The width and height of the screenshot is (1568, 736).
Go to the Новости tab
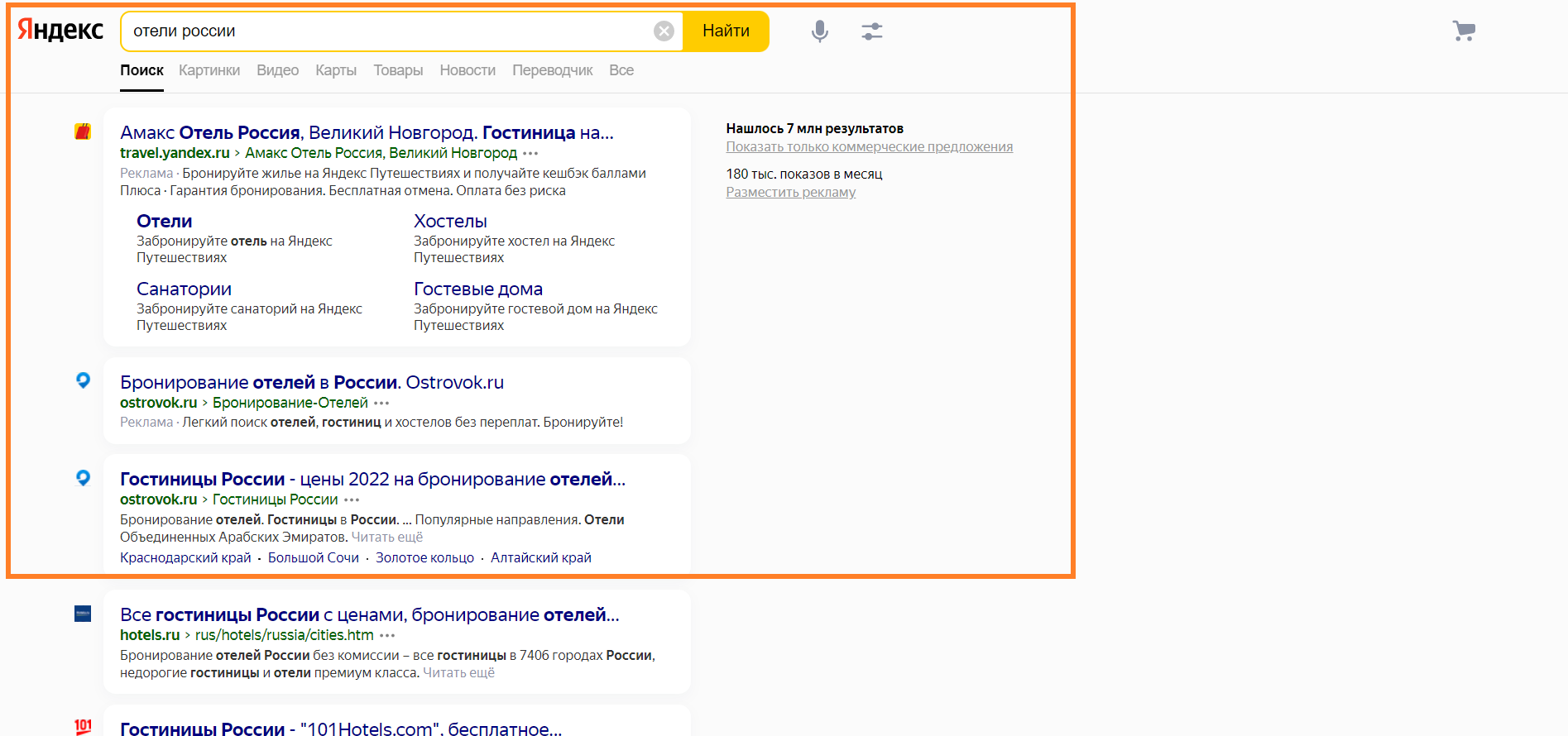click(468, 70)
